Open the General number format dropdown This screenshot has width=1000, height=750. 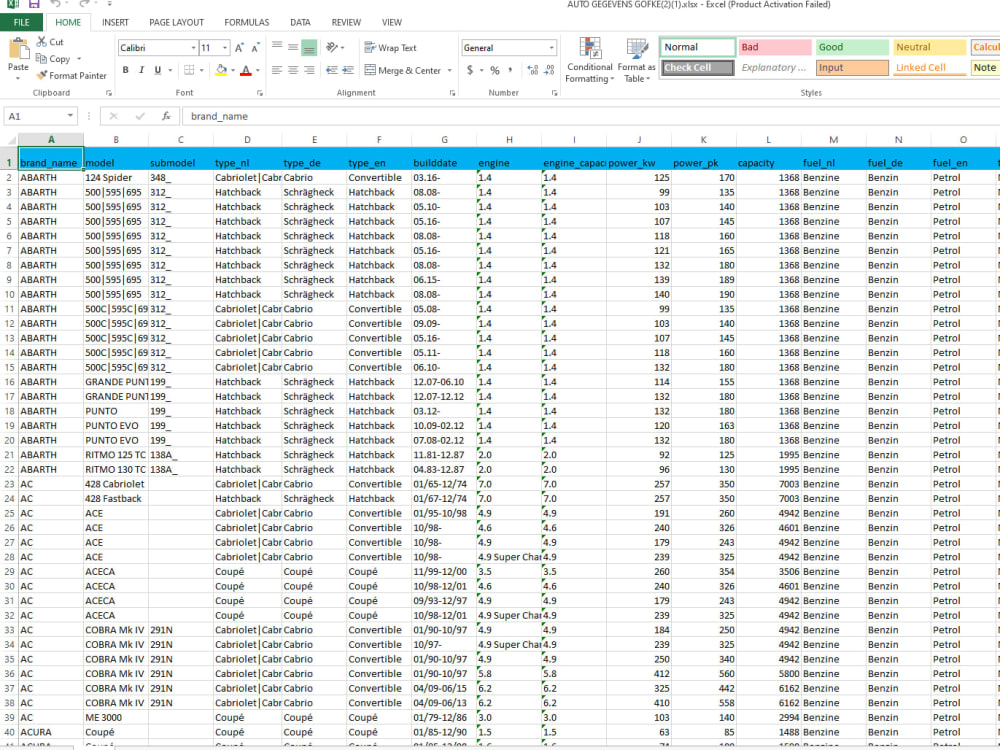point(552,48)
